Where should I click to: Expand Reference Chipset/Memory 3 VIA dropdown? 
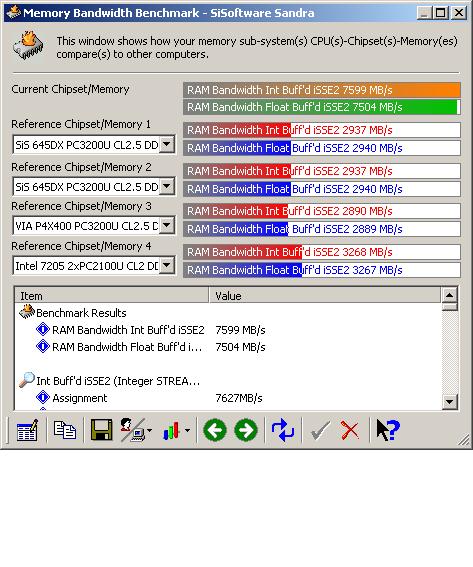167,226
